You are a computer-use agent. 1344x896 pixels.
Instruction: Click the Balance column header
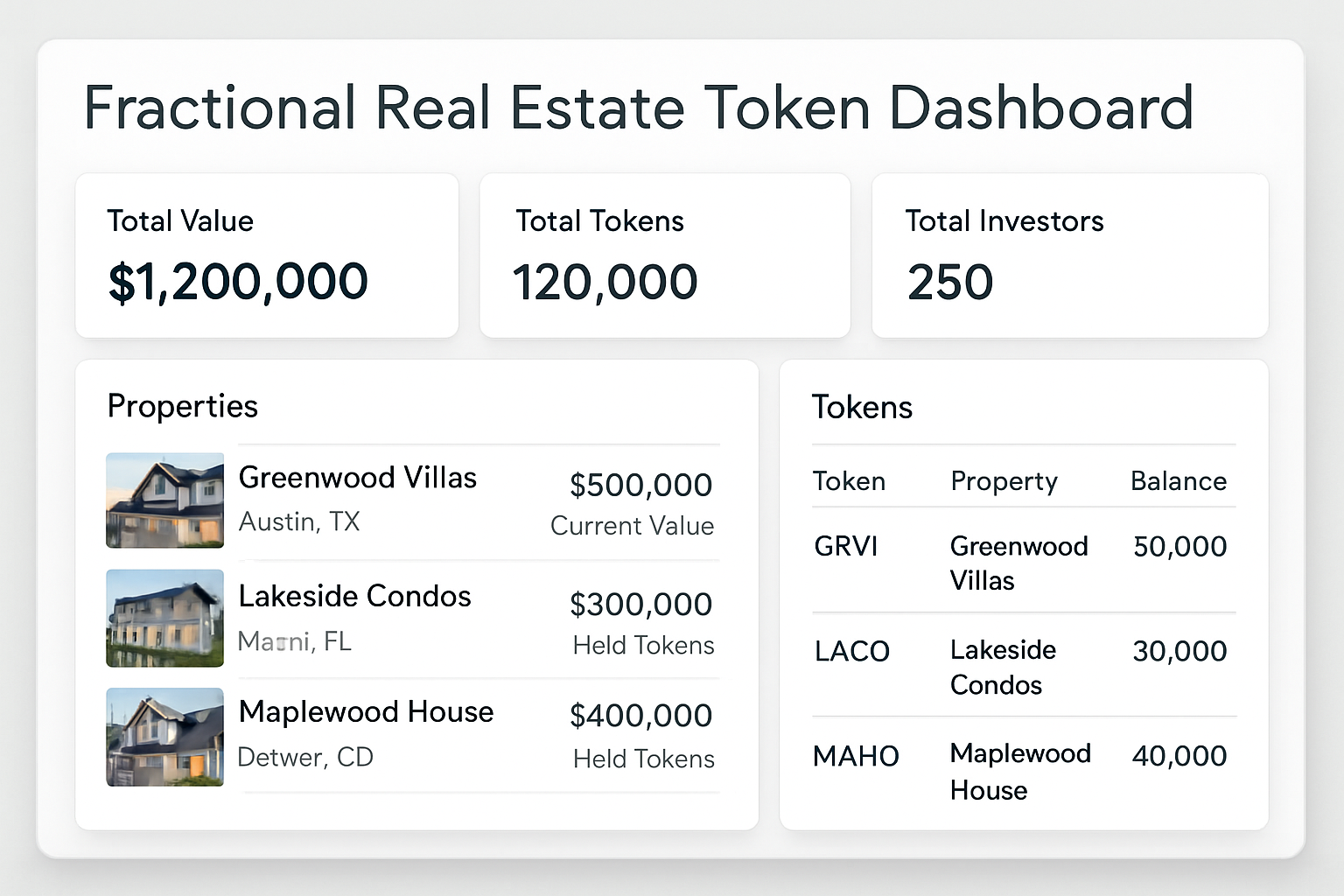1178,480
